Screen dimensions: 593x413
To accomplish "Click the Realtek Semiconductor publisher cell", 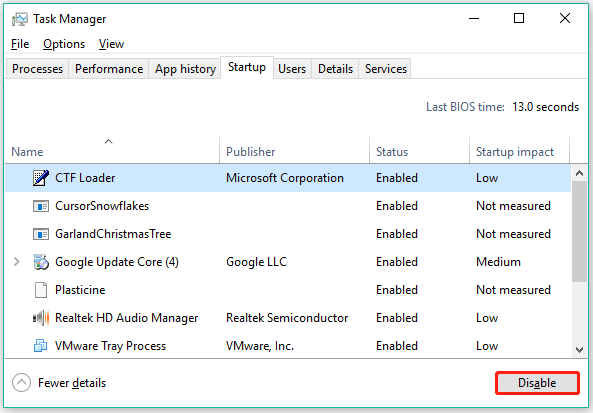I will point(287,318).
